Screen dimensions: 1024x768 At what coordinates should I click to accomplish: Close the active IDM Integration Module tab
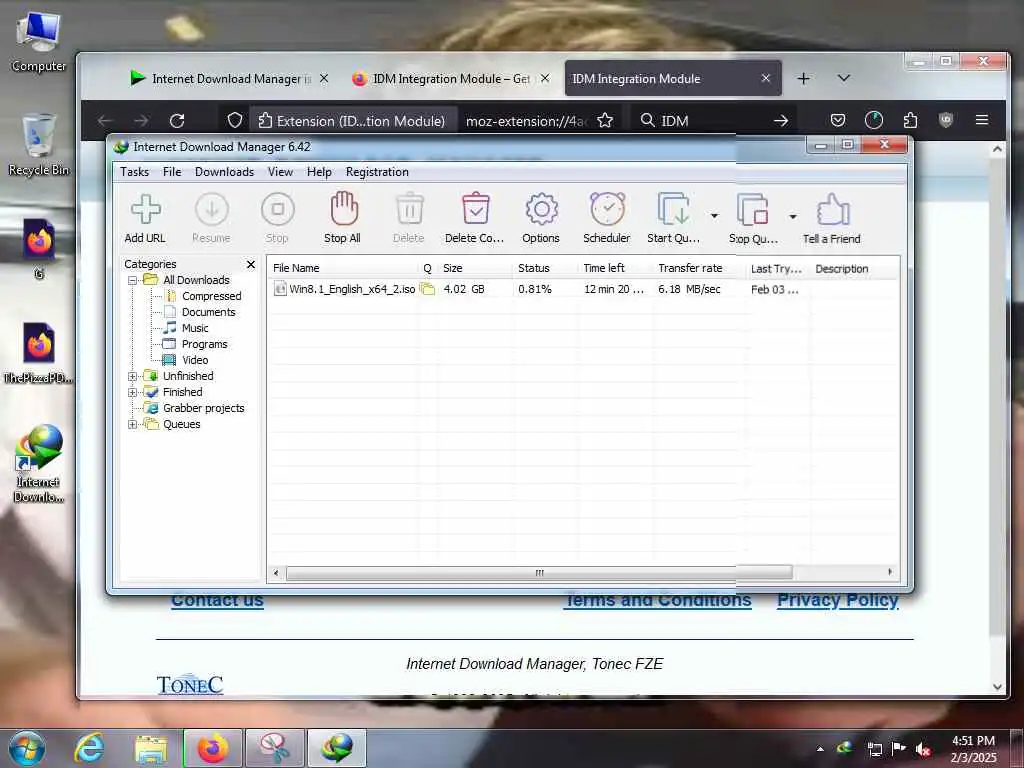point(766,78)
